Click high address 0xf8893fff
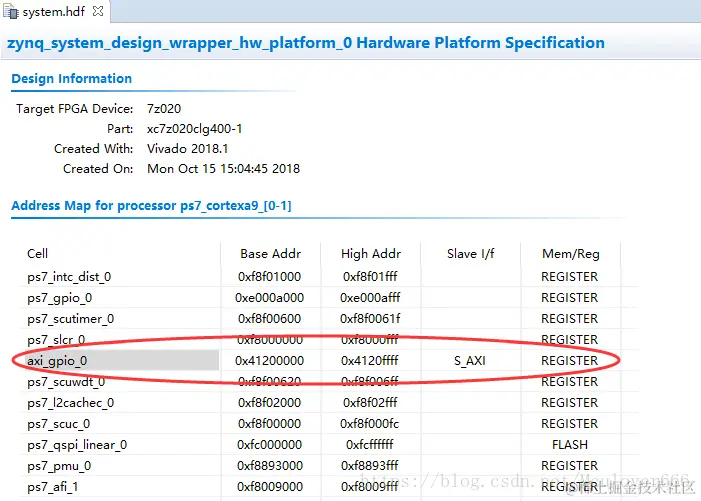Image resolution: width=701 pixels, height=501 pixels. (370, 466)
